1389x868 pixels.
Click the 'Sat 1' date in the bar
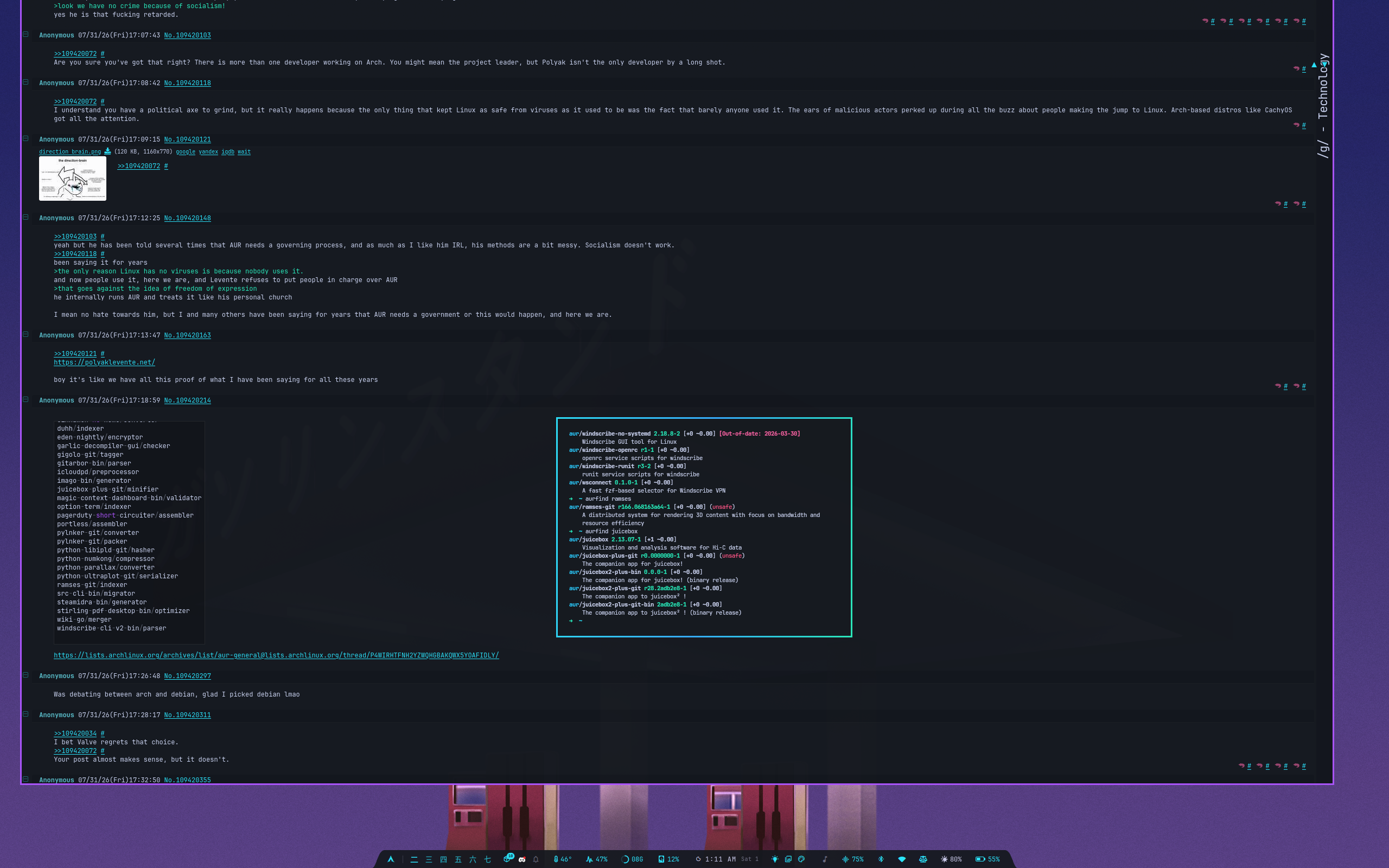coord(750,859)
